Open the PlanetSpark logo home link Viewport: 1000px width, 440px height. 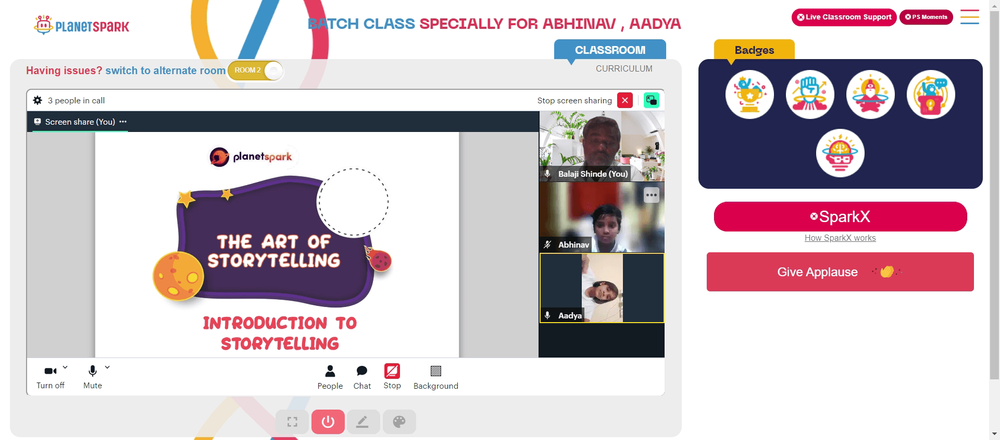81,26
